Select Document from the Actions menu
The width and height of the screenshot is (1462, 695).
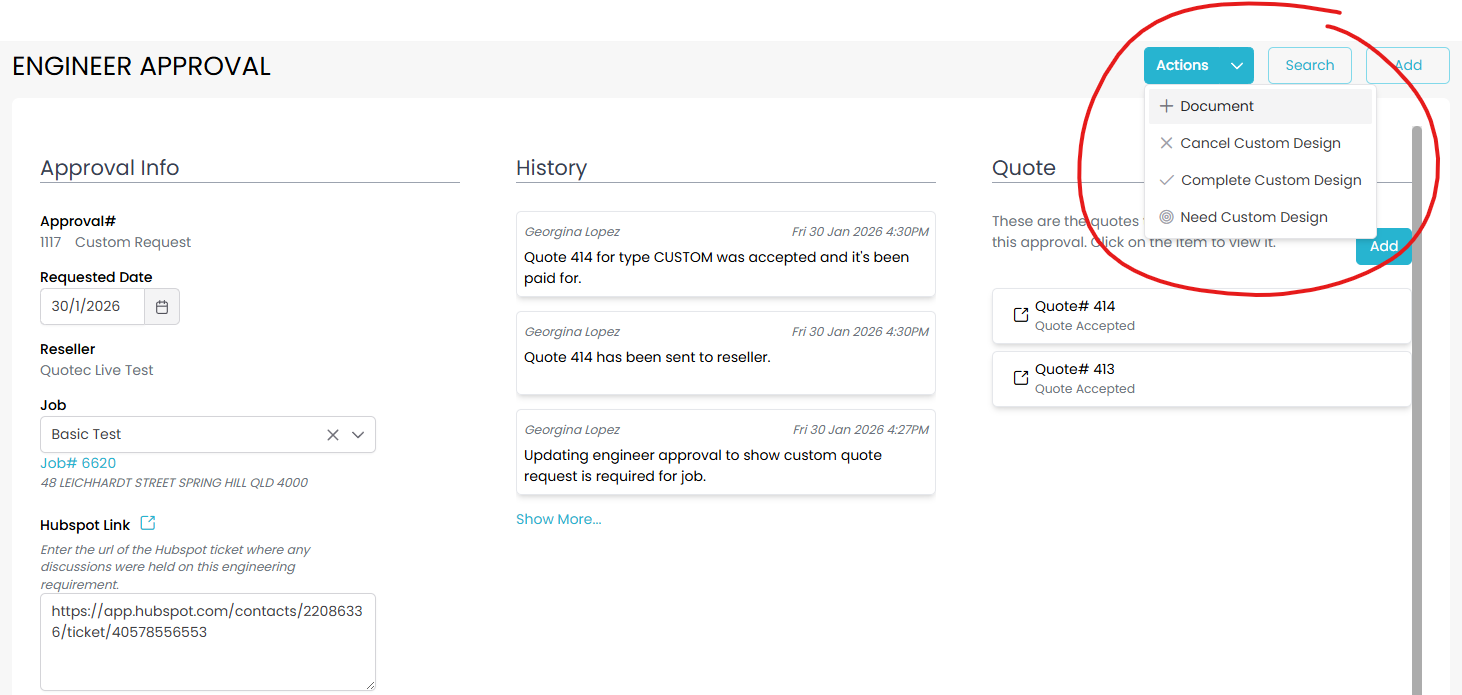[x=1217, y=106]
